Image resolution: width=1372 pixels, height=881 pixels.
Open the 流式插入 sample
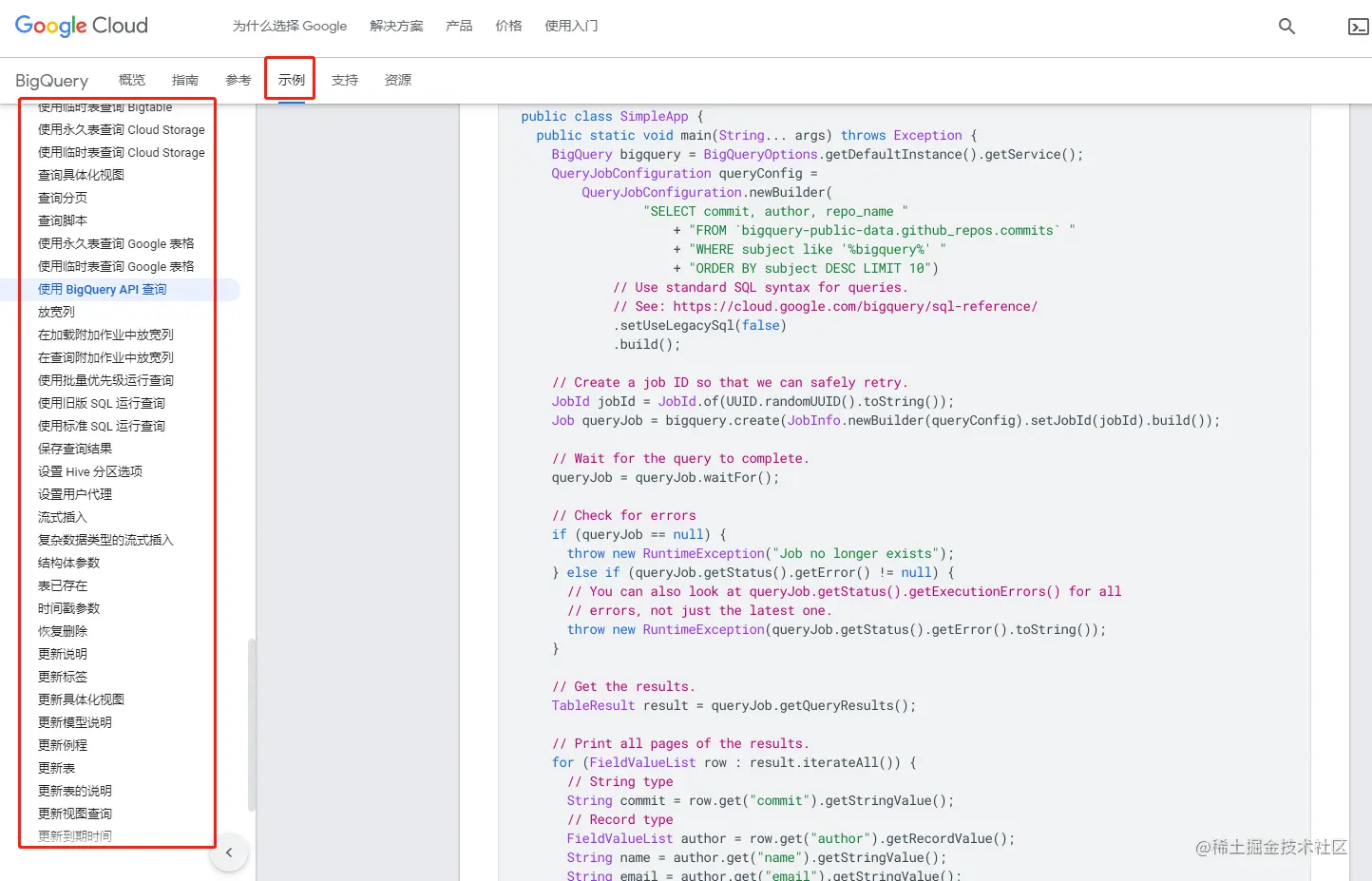(63, 517)
